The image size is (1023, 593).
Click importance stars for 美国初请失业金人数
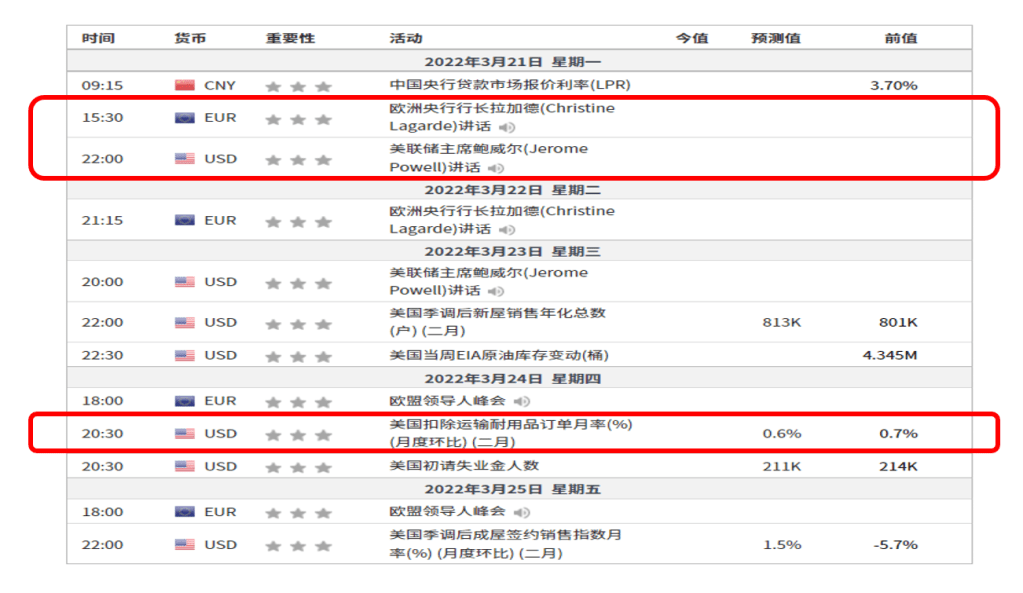(x=298, y=467)
